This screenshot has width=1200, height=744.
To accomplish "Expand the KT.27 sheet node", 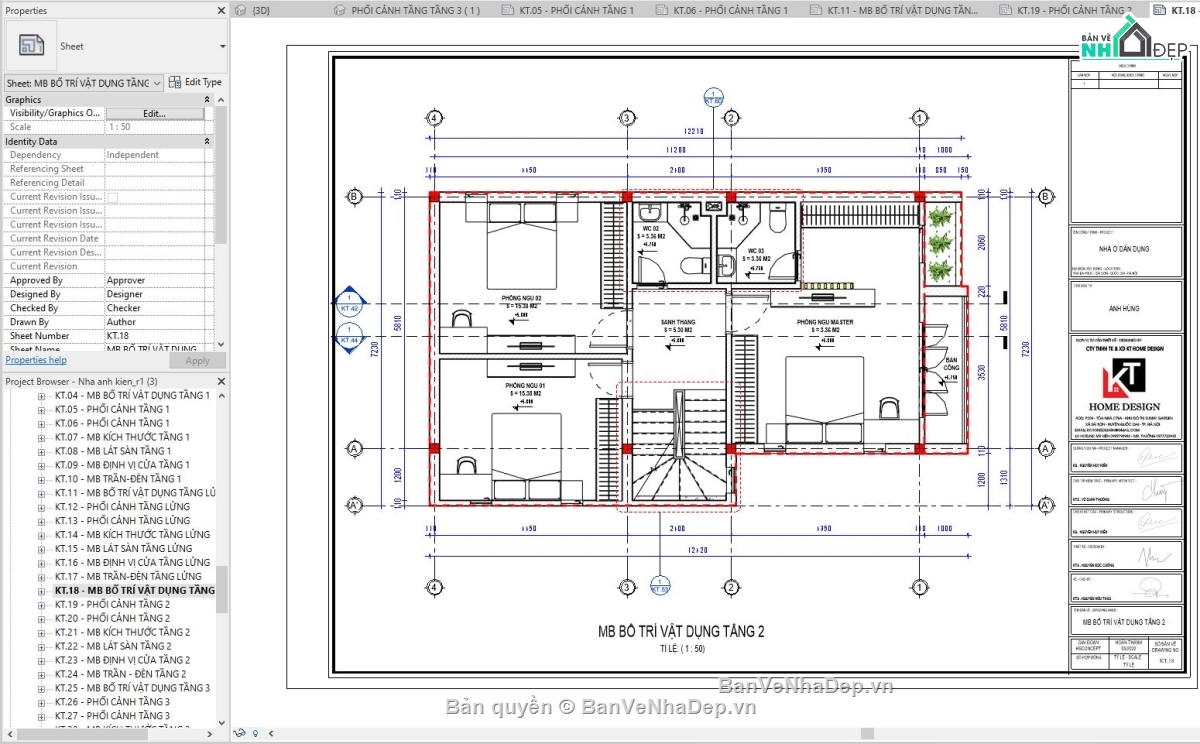I will [x=41, y=716].
